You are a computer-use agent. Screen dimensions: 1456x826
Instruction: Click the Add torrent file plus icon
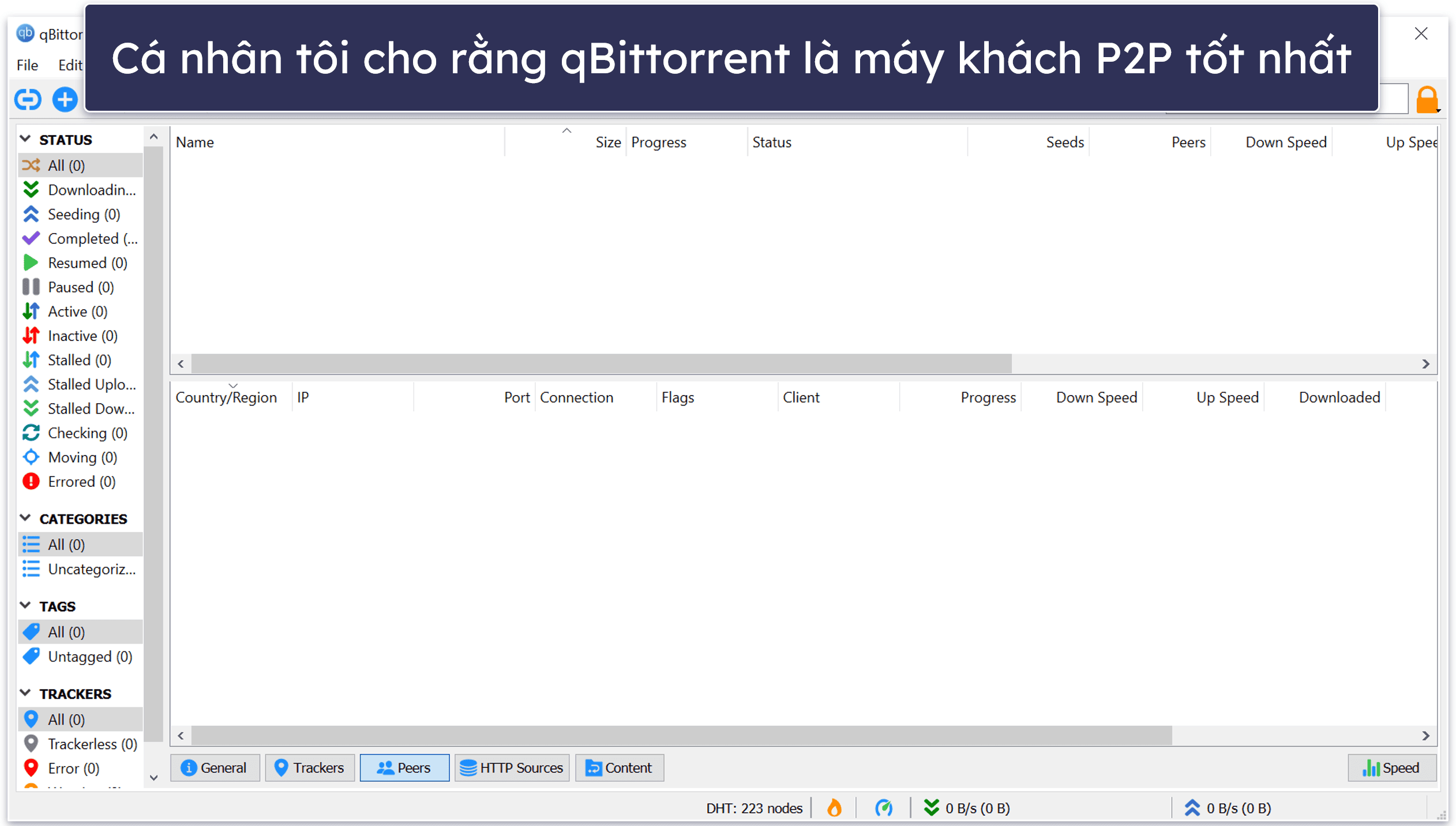click(x=65, y=99)
